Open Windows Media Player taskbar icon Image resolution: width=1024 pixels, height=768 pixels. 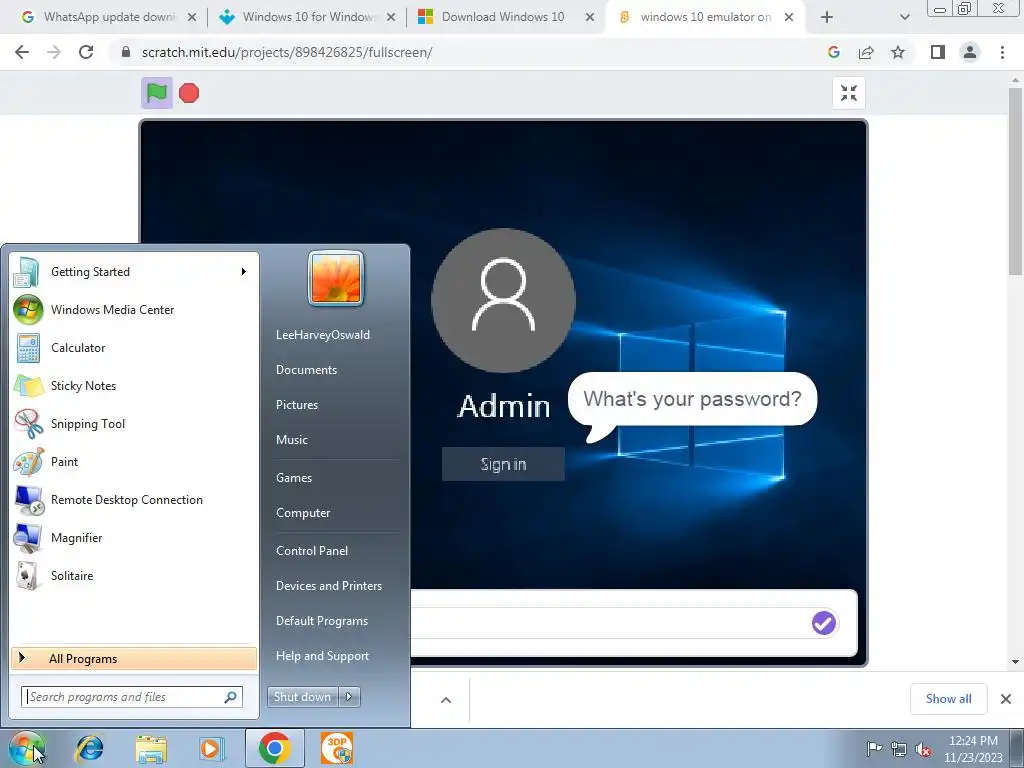click(212, 748)
